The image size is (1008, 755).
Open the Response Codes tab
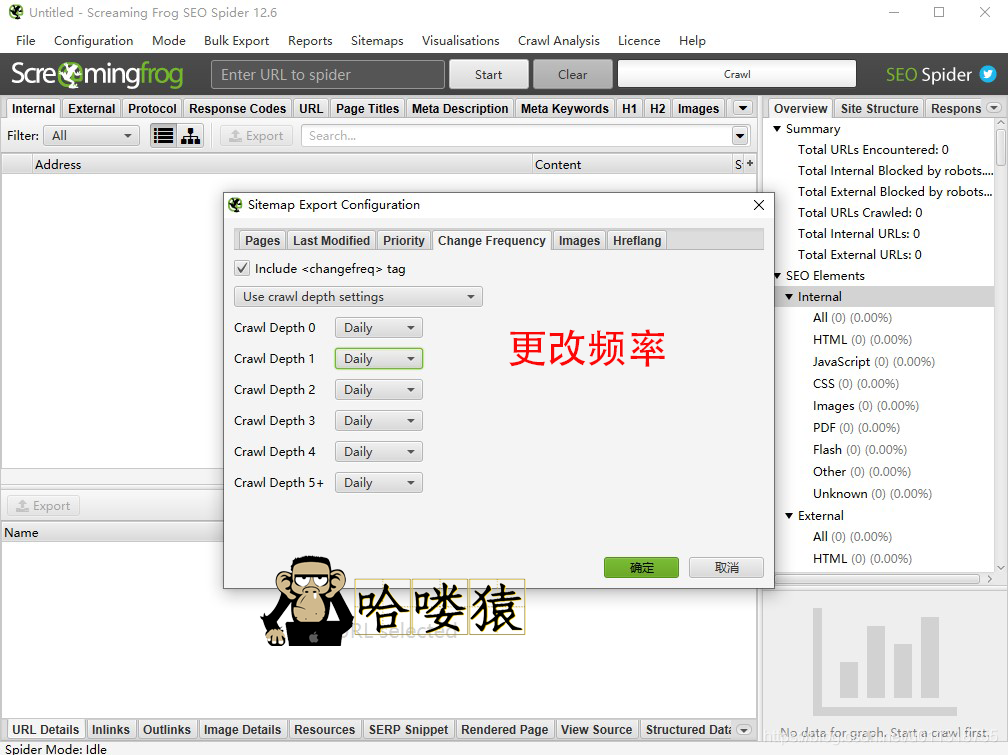pyautogui.click(x=237, y=108)
